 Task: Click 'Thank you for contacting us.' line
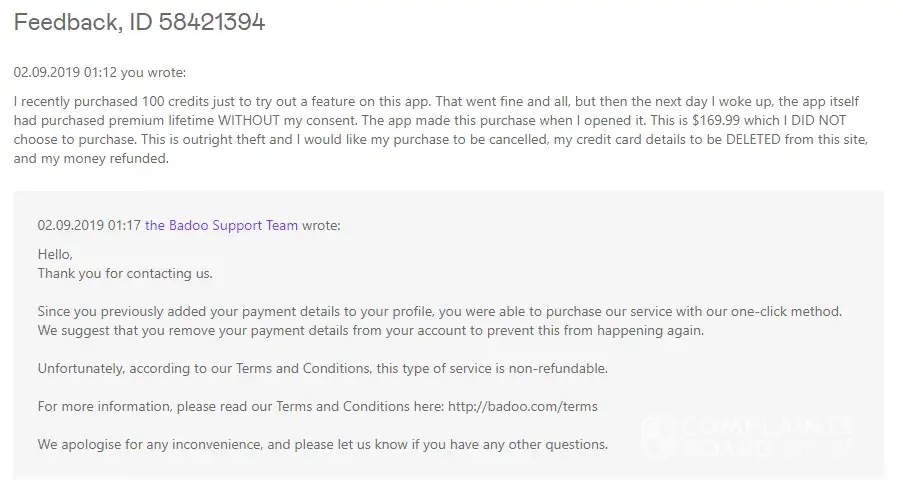[125, 272]
